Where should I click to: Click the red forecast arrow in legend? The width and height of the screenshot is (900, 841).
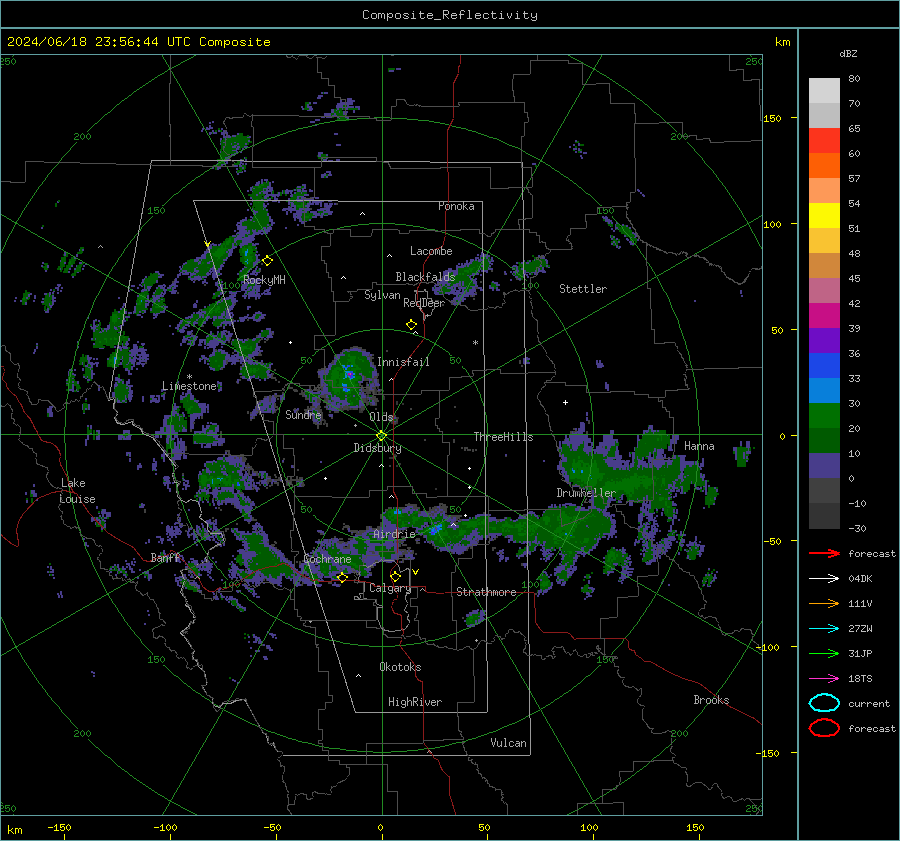click(x=824, y=553)
